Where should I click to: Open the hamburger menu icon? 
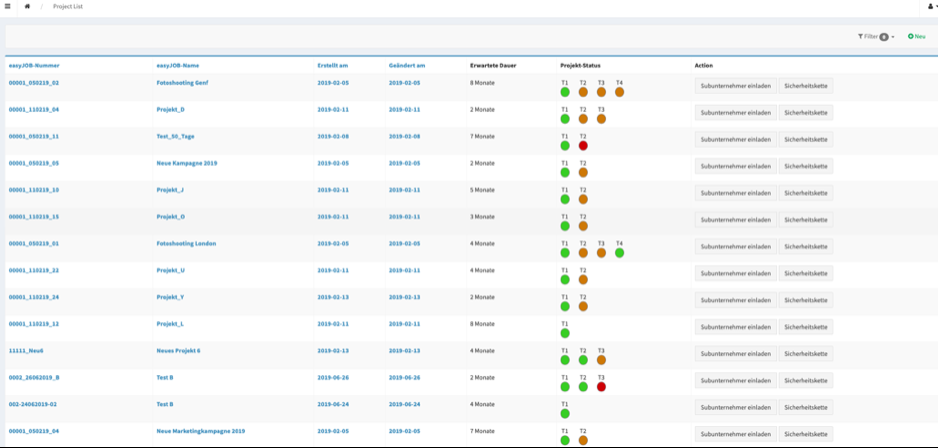pyautogui.click(x=7, y=6)
